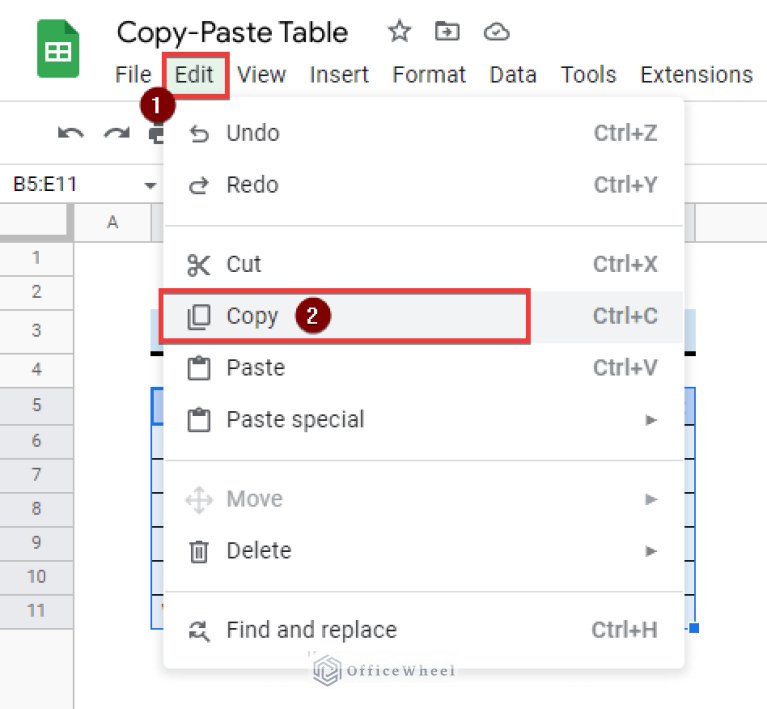767x709 pixels.
Task: Select Paste in the Edit menu
Action: (424, 368)
